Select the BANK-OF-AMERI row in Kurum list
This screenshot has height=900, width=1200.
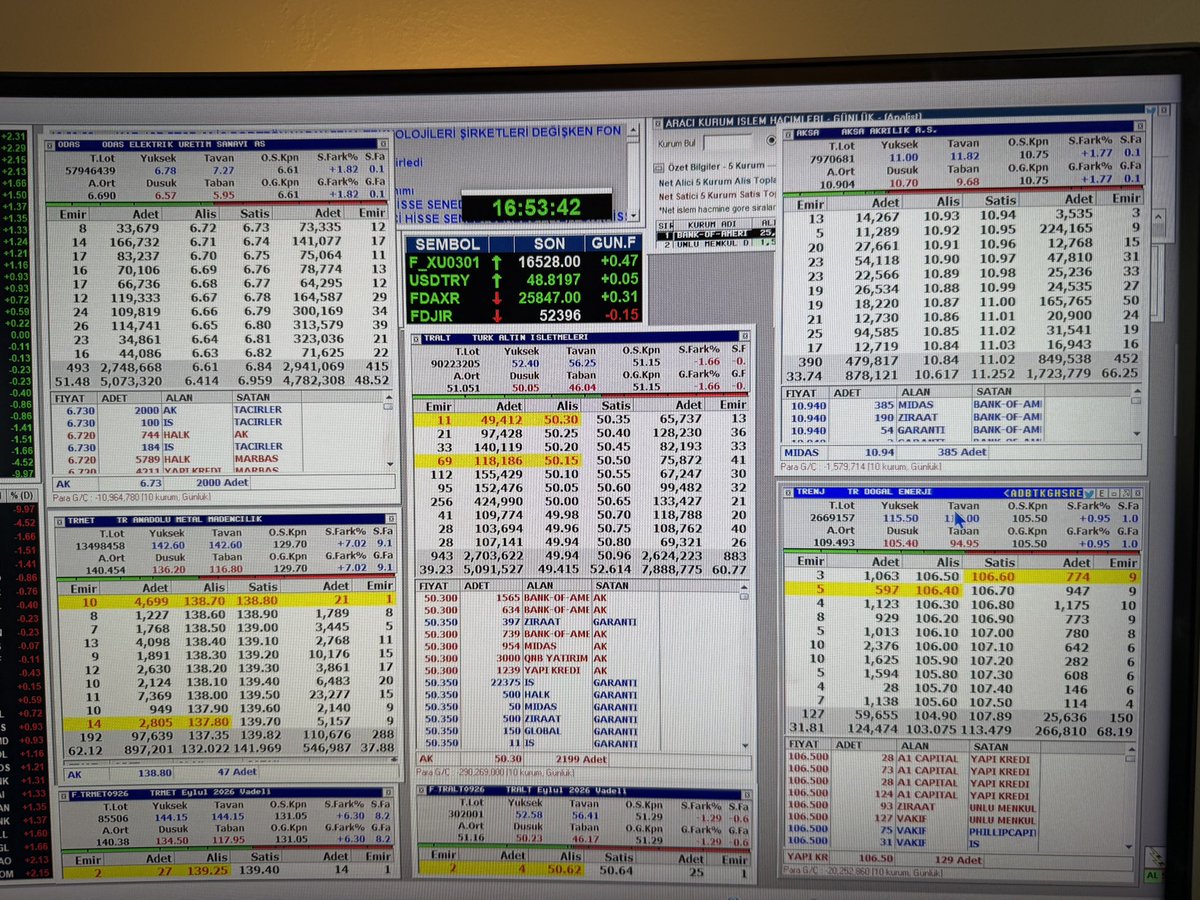716,234
